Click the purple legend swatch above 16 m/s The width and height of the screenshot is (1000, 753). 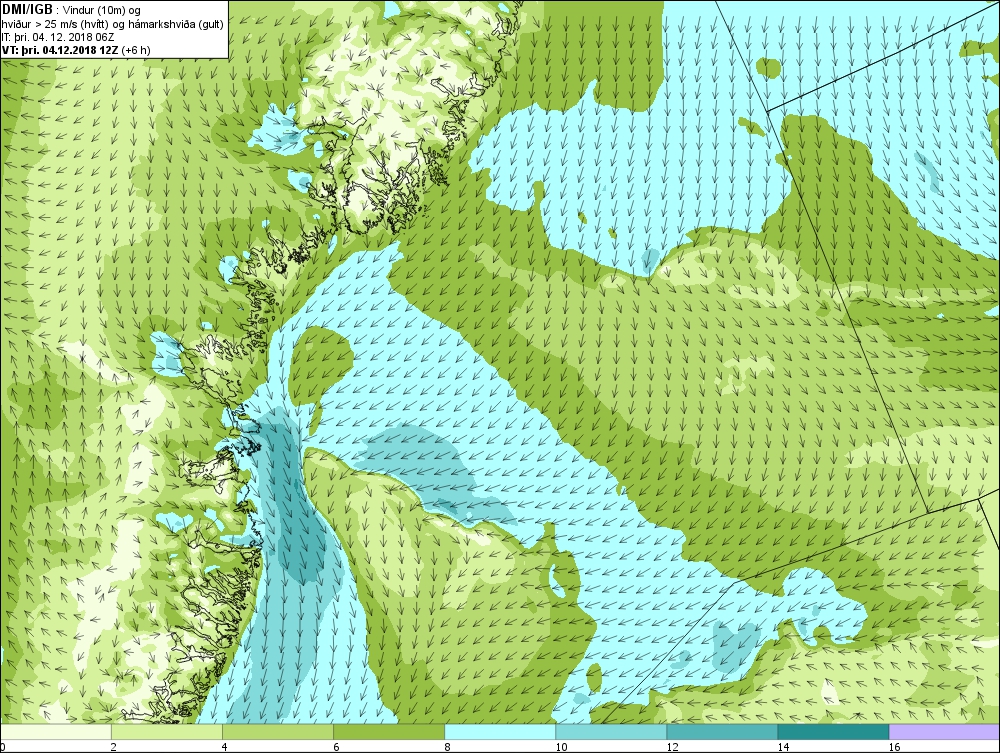945,732
